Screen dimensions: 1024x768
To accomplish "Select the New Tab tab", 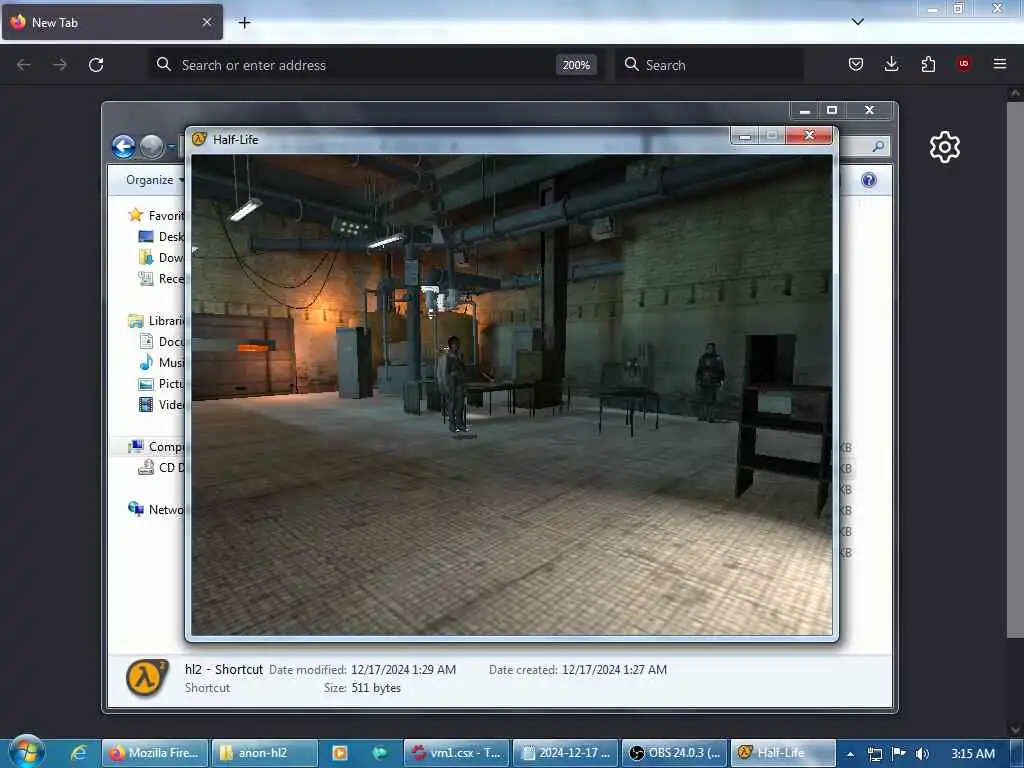I will 112,22.
